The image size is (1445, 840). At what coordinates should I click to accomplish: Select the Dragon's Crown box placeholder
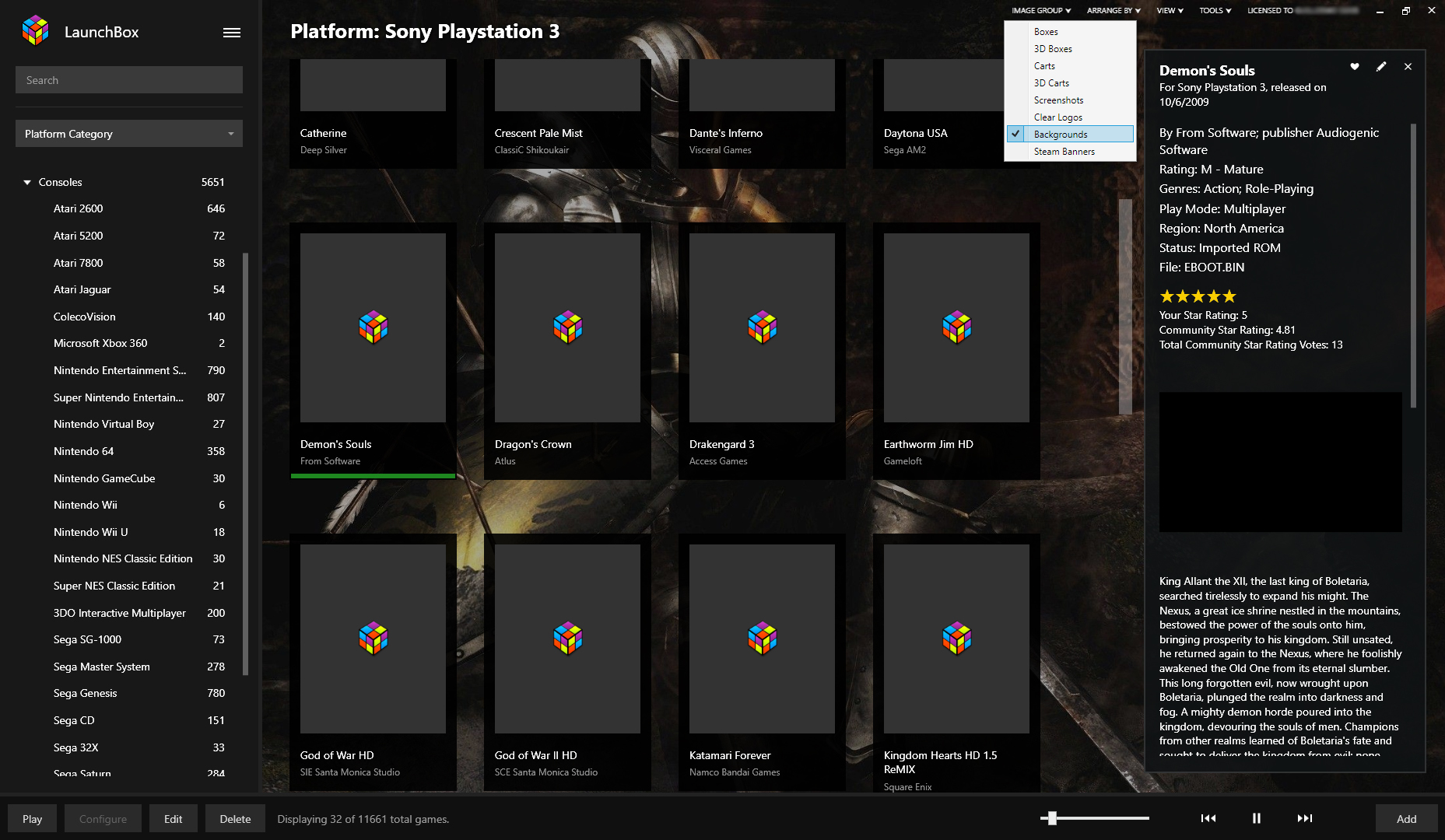tap(567, 327)
